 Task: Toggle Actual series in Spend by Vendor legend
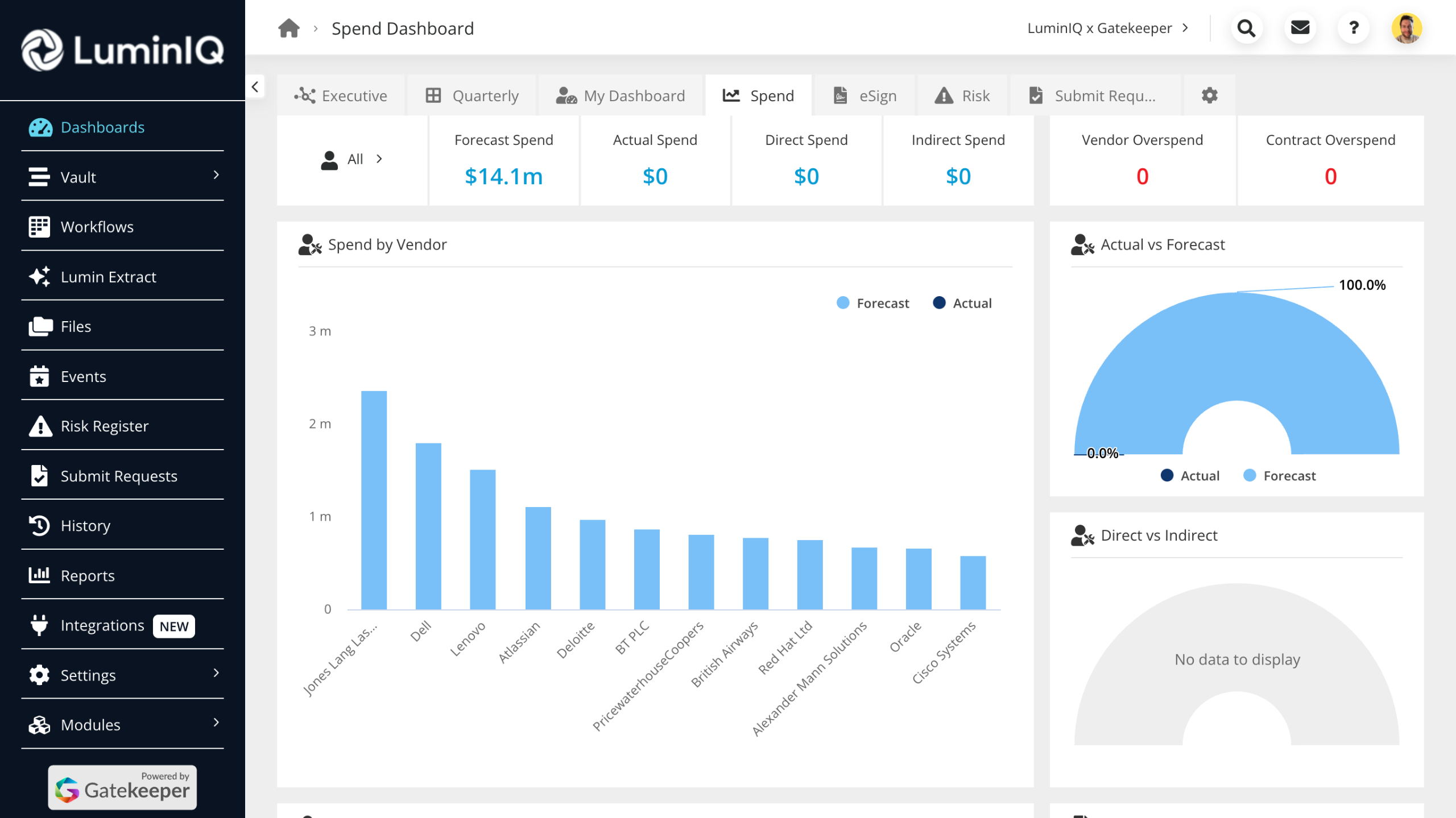click(x=962, y=303)
